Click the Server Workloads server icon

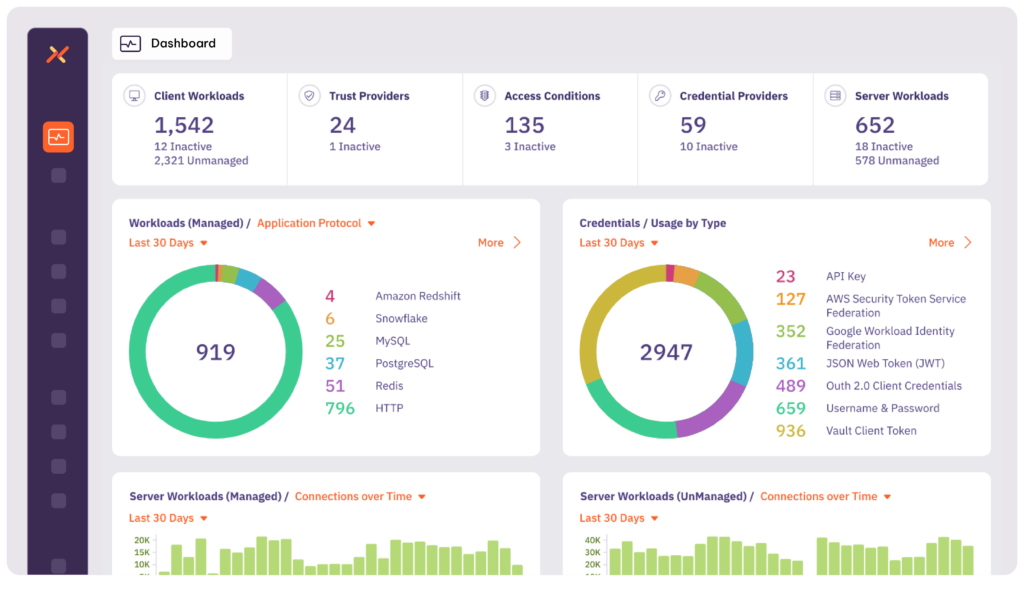click(x=833, y=95)
